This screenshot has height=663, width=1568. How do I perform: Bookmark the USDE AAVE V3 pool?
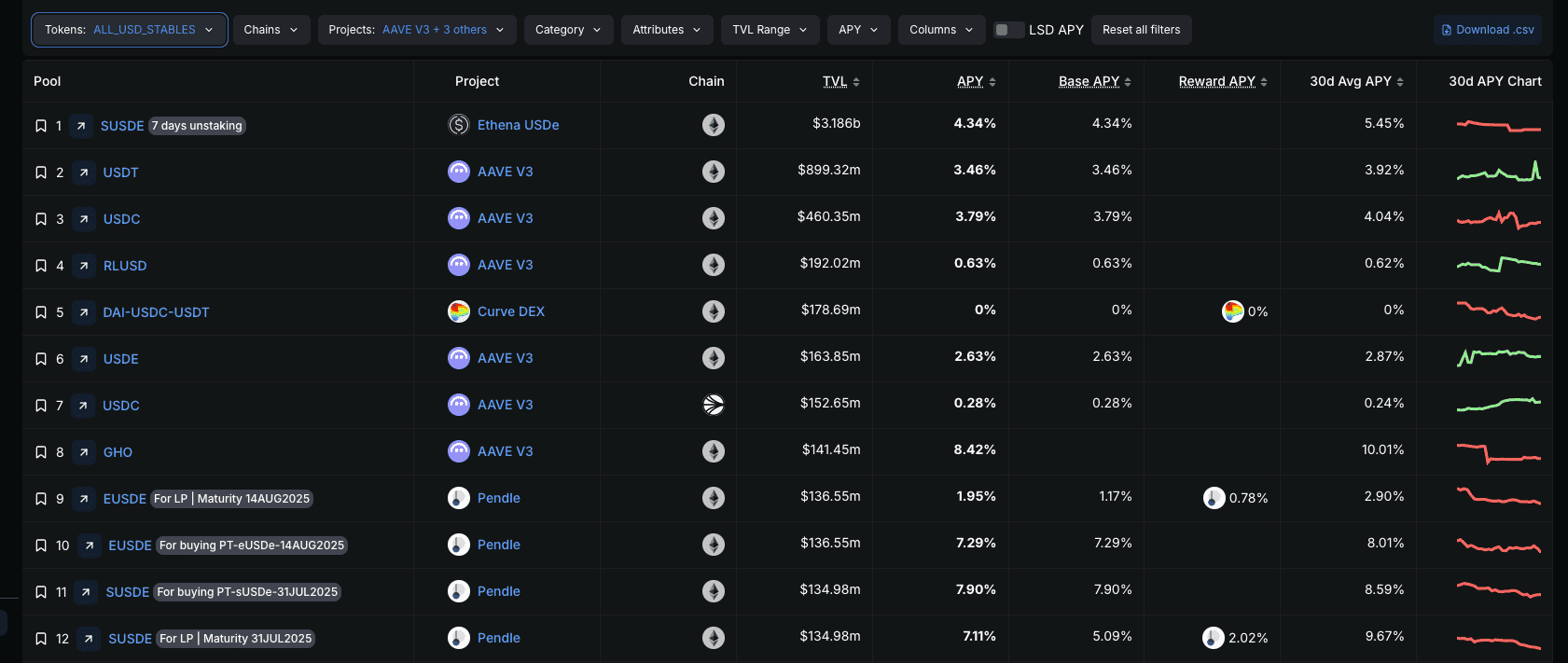point(41,359)
